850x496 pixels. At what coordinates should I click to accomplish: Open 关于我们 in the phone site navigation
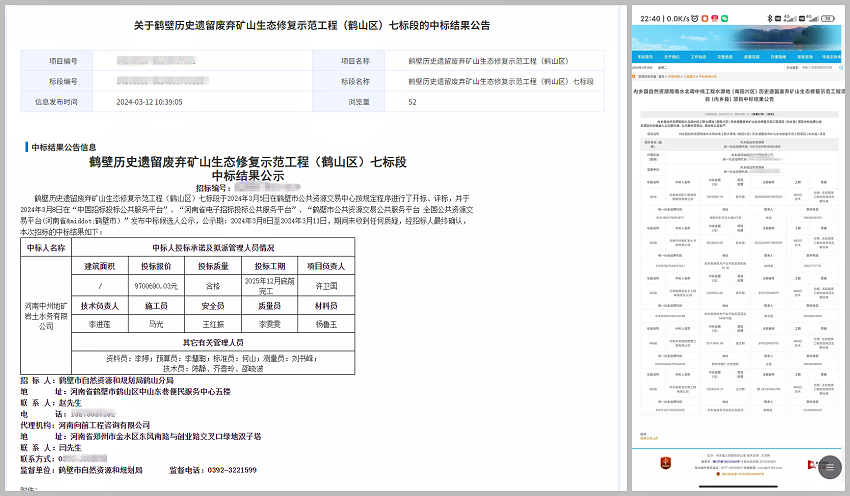[672, 57]
